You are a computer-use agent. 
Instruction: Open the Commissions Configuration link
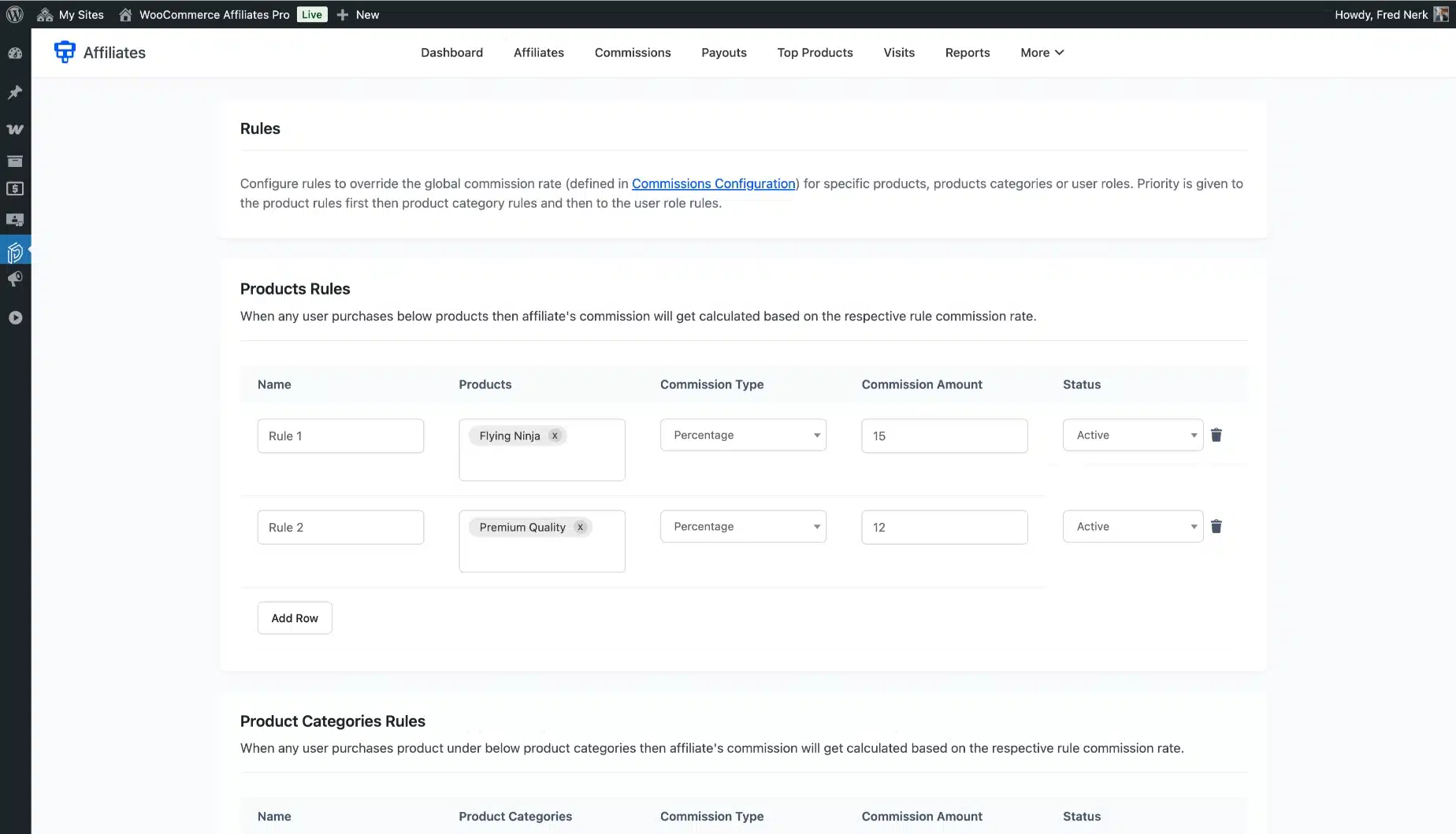[x=713, y=183]
